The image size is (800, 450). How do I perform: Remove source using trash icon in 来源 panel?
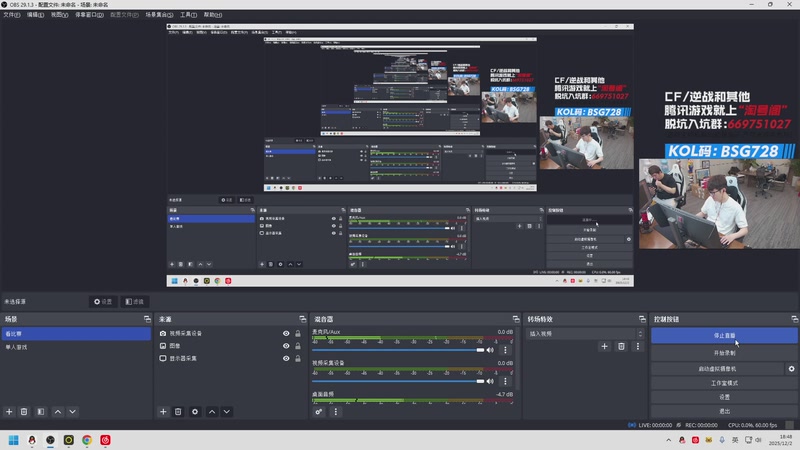pos(178,412)
